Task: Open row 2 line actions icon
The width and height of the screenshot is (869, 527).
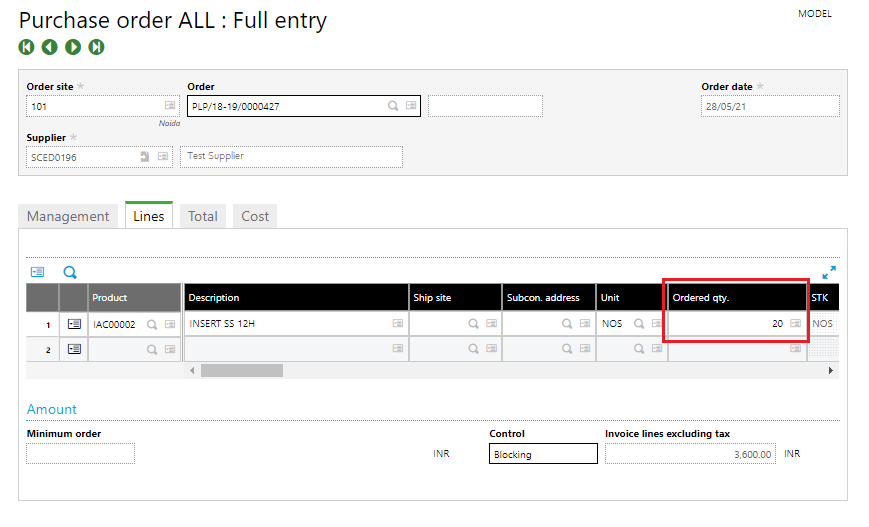Action: point(74,349)
